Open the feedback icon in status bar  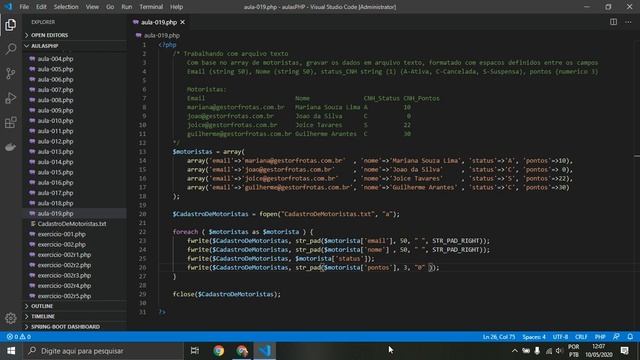tap(616, 337)
